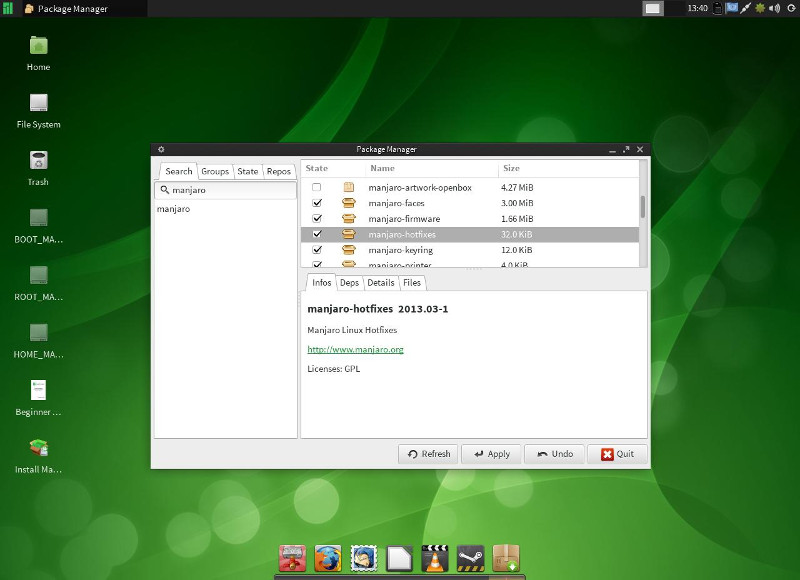
Task: Sort packages by the Name column header
Action: (382, 169)
